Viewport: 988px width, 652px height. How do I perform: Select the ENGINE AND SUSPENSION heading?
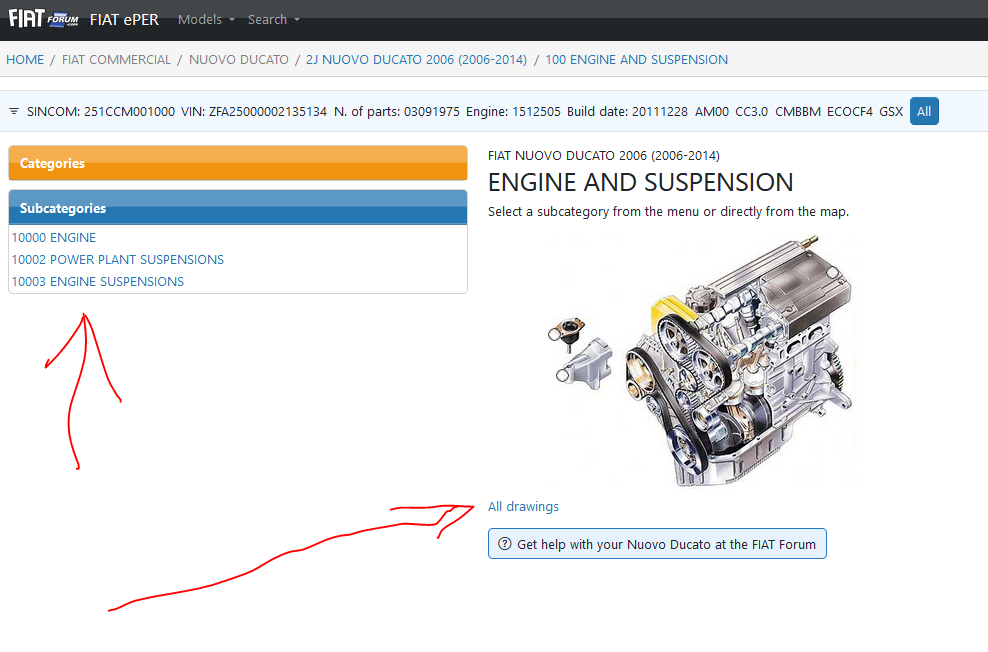click(640, 183)
